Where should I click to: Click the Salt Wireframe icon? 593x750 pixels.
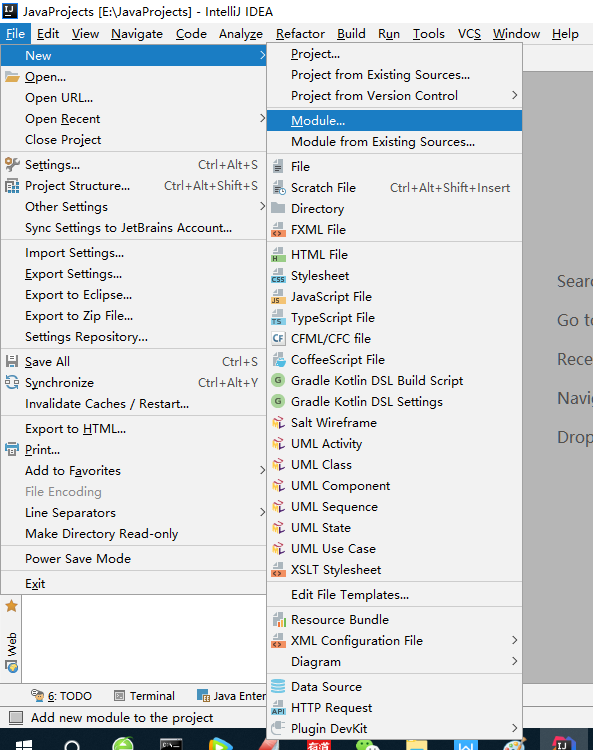pyautogui.click(x=278, y=422)
